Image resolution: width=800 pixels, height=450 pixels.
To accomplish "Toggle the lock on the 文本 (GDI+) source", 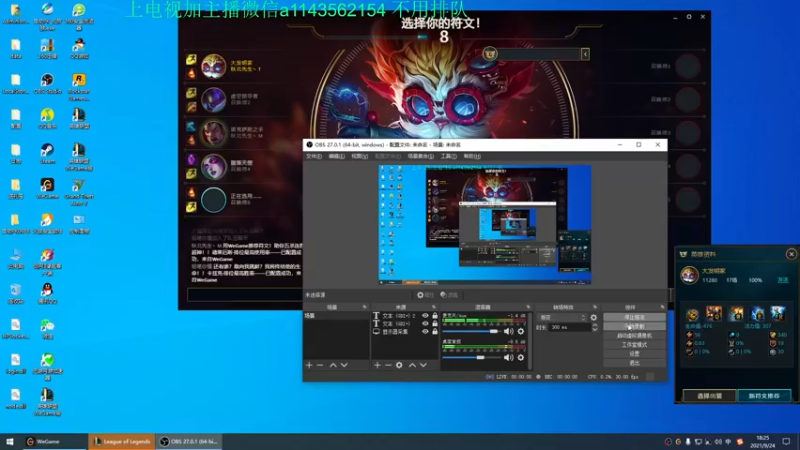I will click(435, 323).
